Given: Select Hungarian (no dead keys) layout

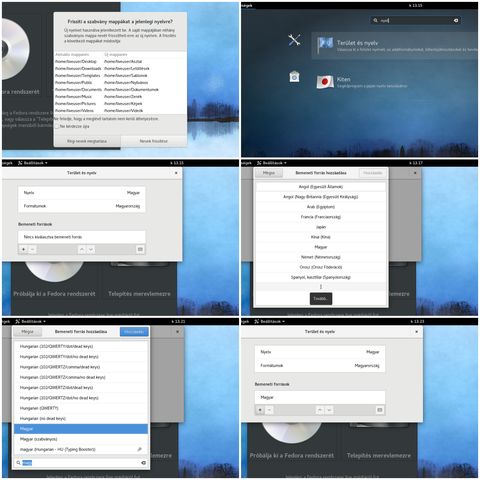Looking at the screenshot, I should [x=81, y=418].
